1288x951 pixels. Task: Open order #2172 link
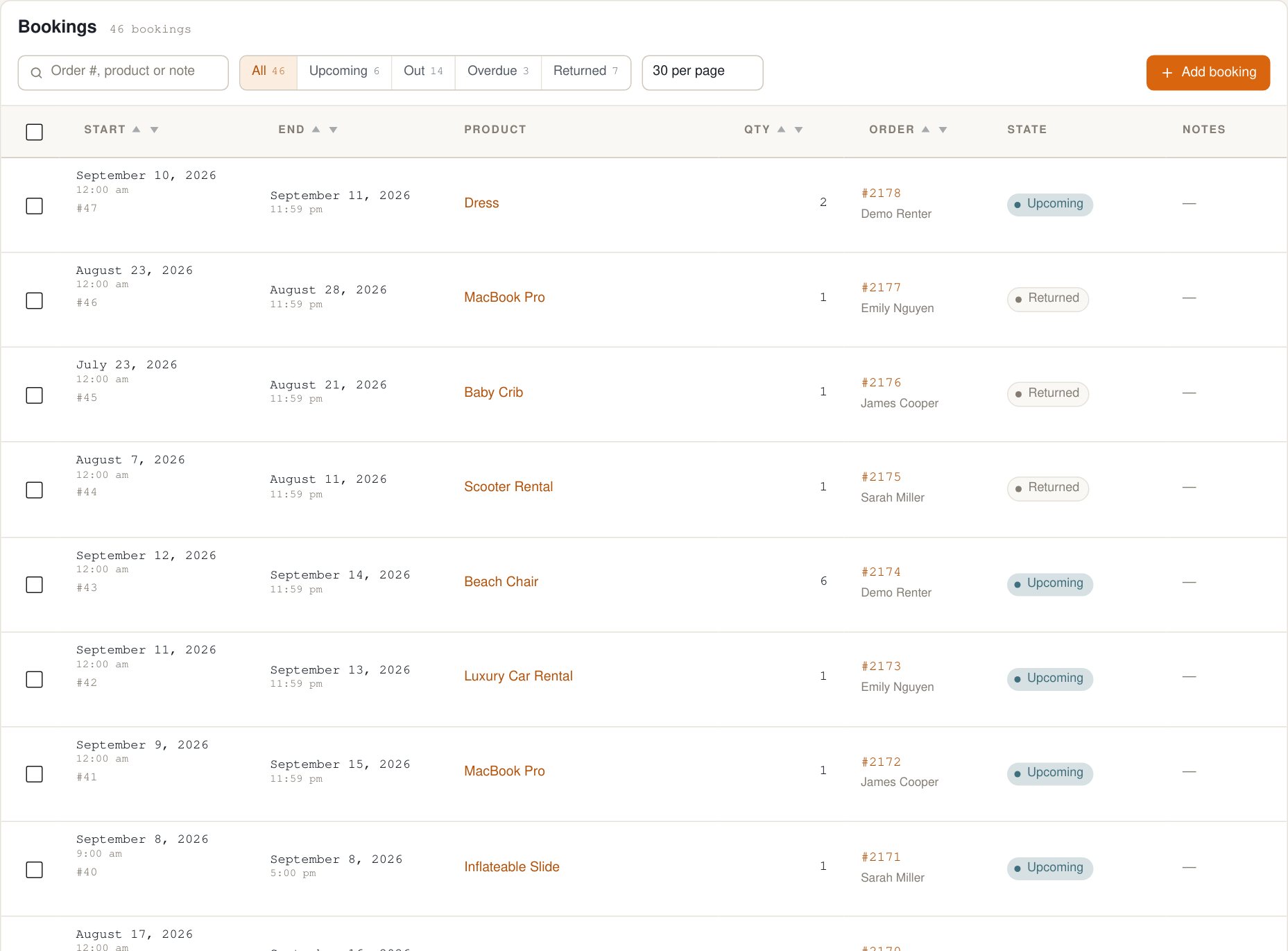[881, 762]
